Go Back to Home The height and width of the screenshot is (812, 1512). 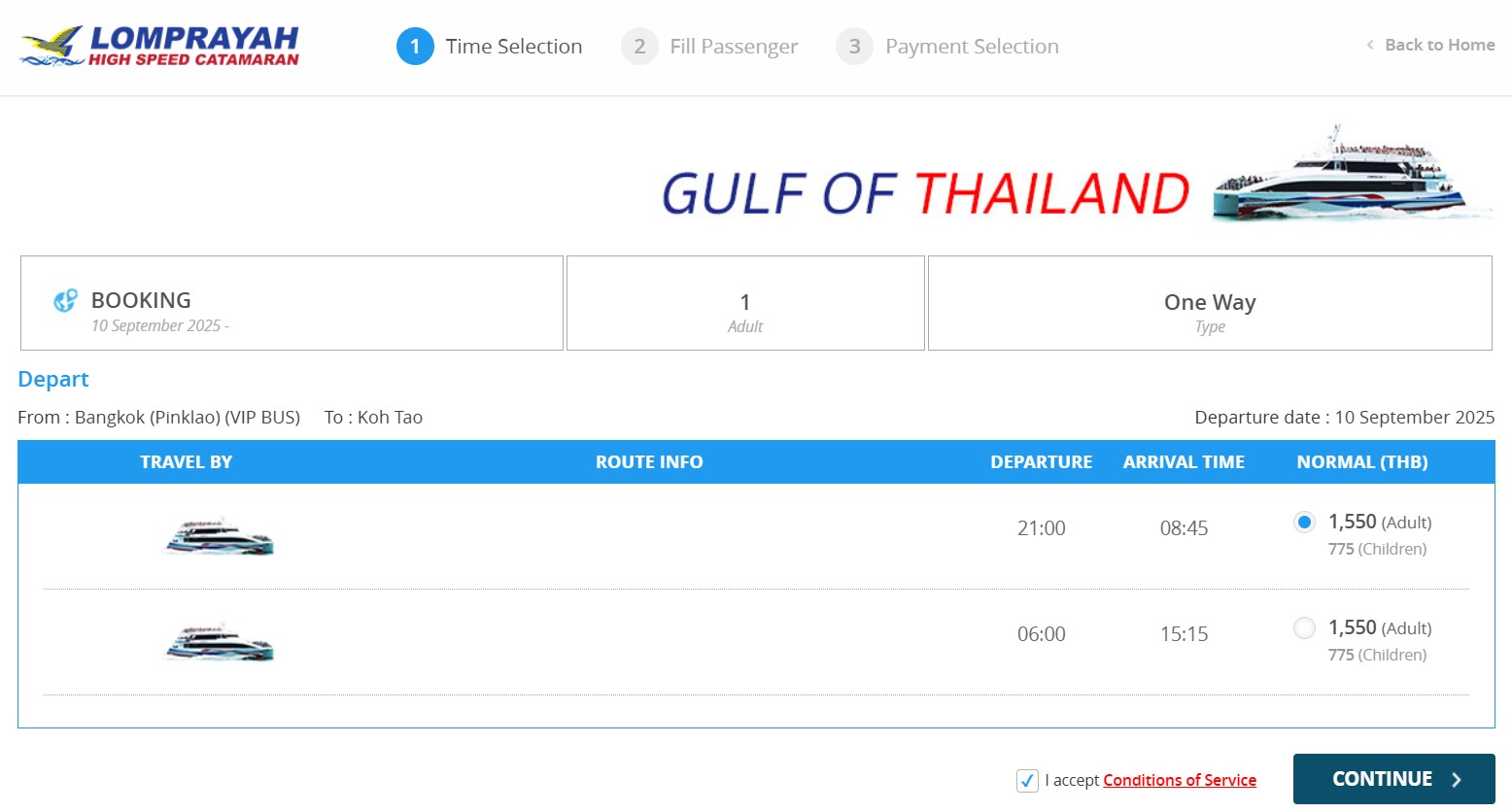1430,45
